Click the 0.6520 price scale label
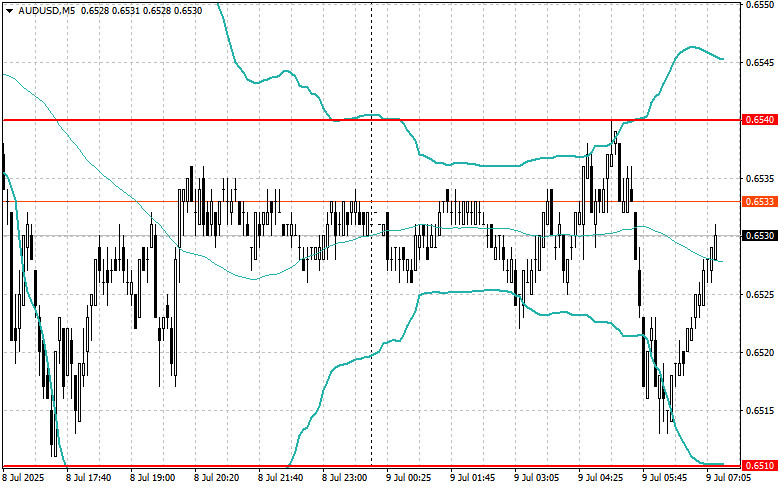This screenshot has height=489, width=781. click(760, 353)
